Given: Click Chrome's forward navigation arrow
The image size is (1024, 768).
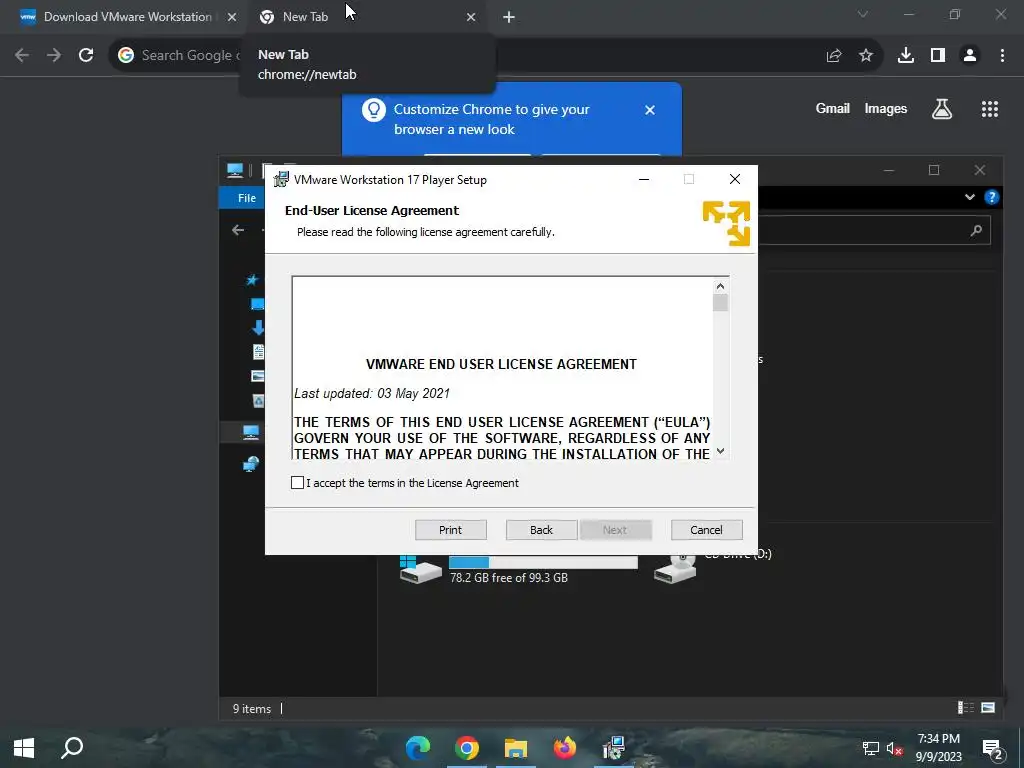Looking at the screenshot, I should 54,56.
